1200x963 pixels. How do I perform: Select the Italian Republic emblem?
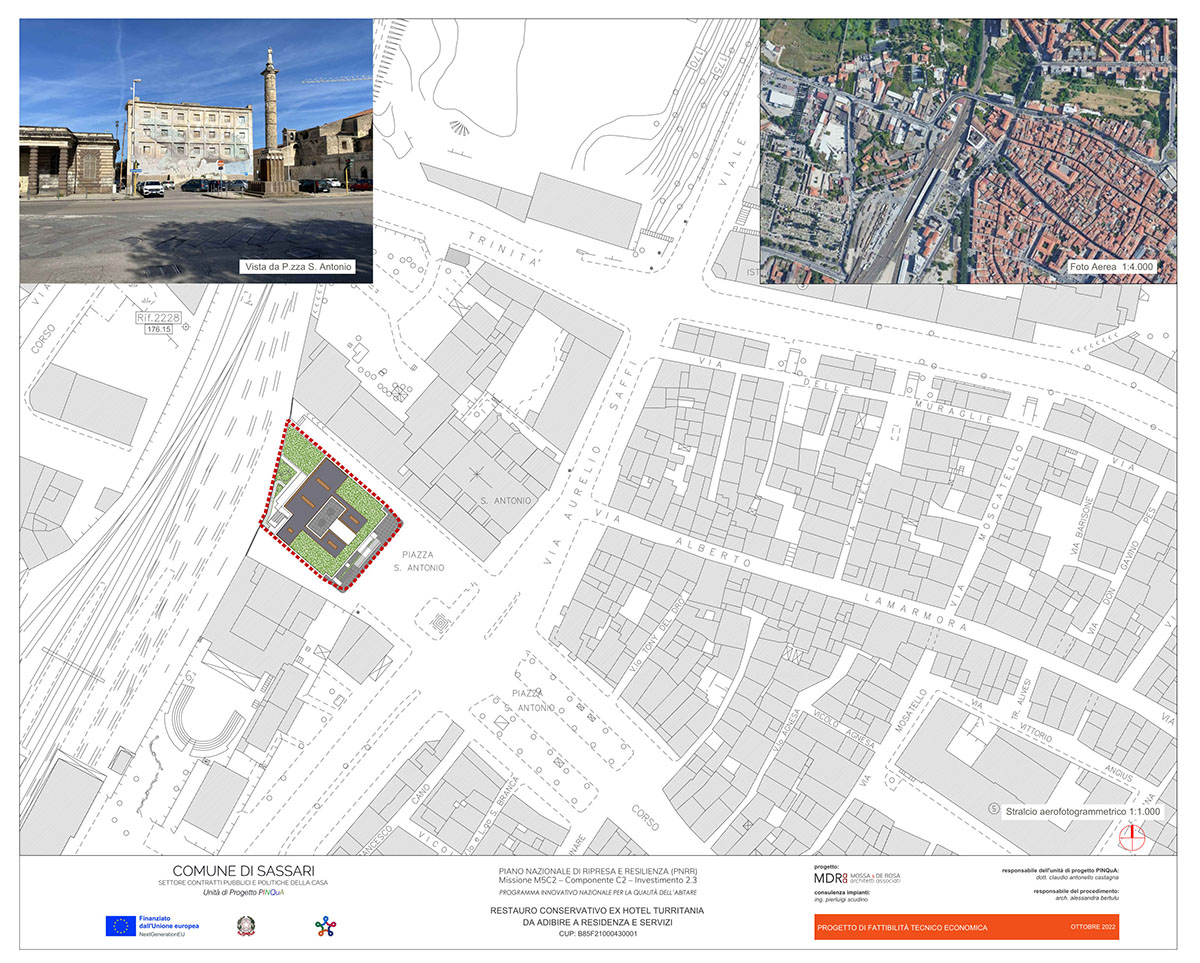pyautogui.click(x=245, y=925)
